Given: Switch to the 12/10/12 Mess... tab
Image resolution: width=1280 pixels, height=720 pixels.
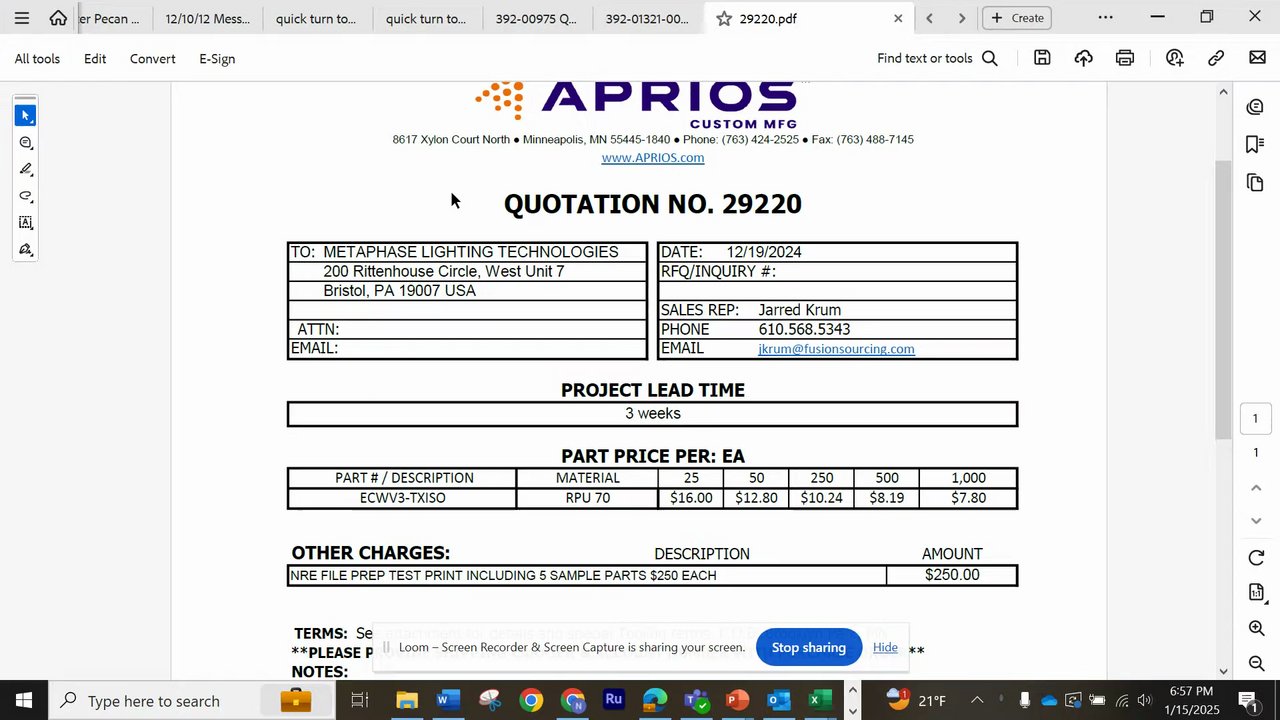Looking at the screenshot, I should tap(208, 18).
